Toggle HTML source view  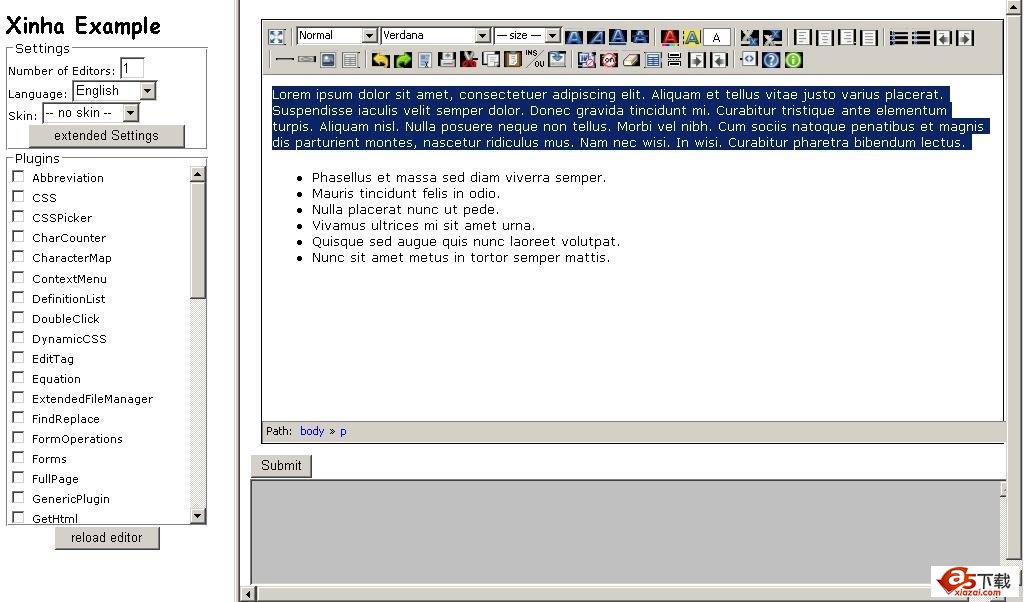pos(748,59)
